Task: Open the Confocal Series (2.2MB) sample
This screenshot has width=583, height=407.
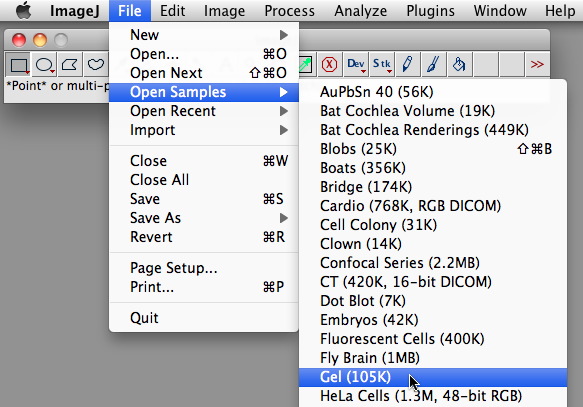Action: [x=433, y=263]
